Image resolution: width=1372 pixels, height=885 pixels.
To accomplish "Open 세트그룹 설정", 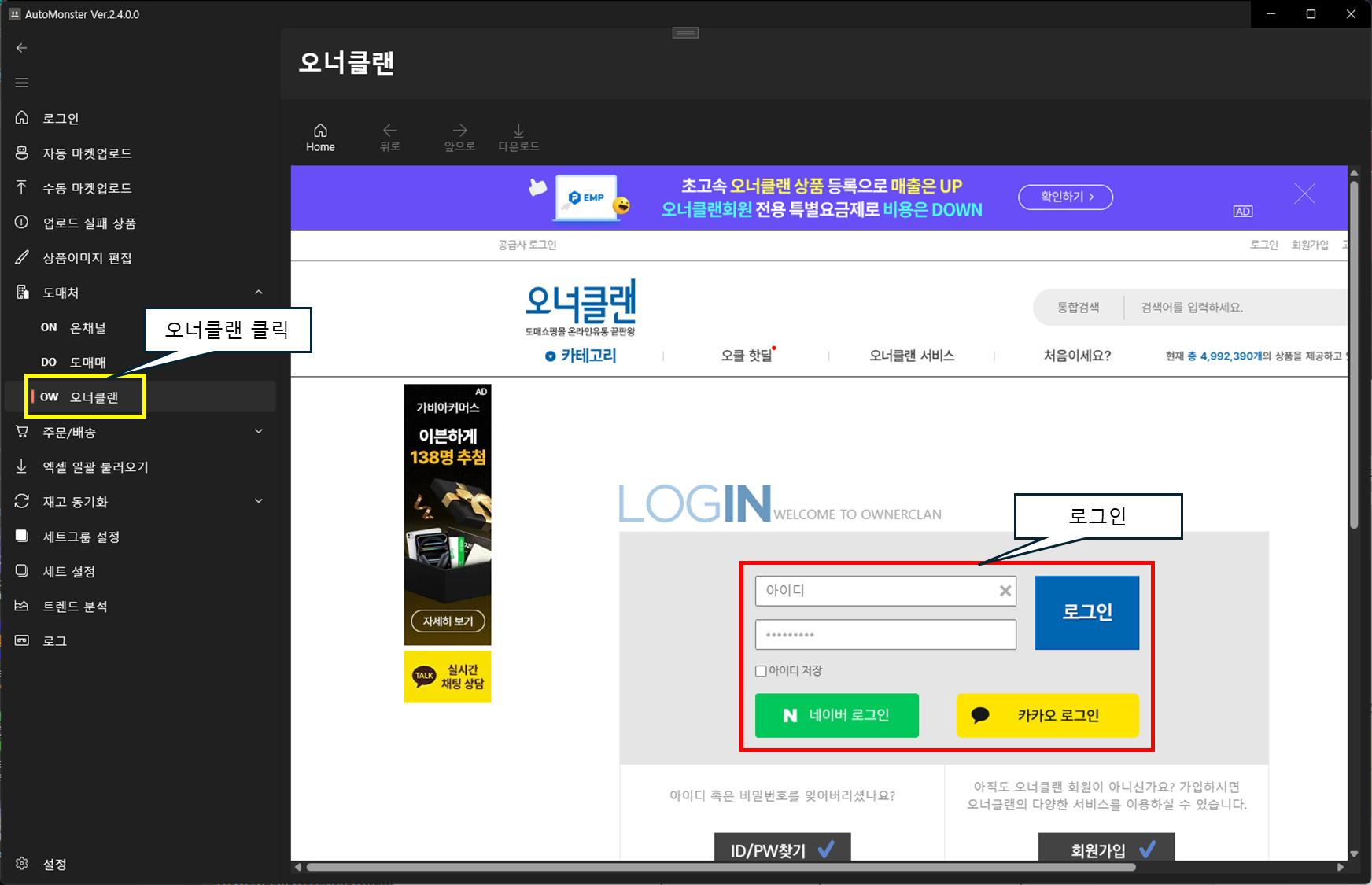I will (x=140, y=537).
